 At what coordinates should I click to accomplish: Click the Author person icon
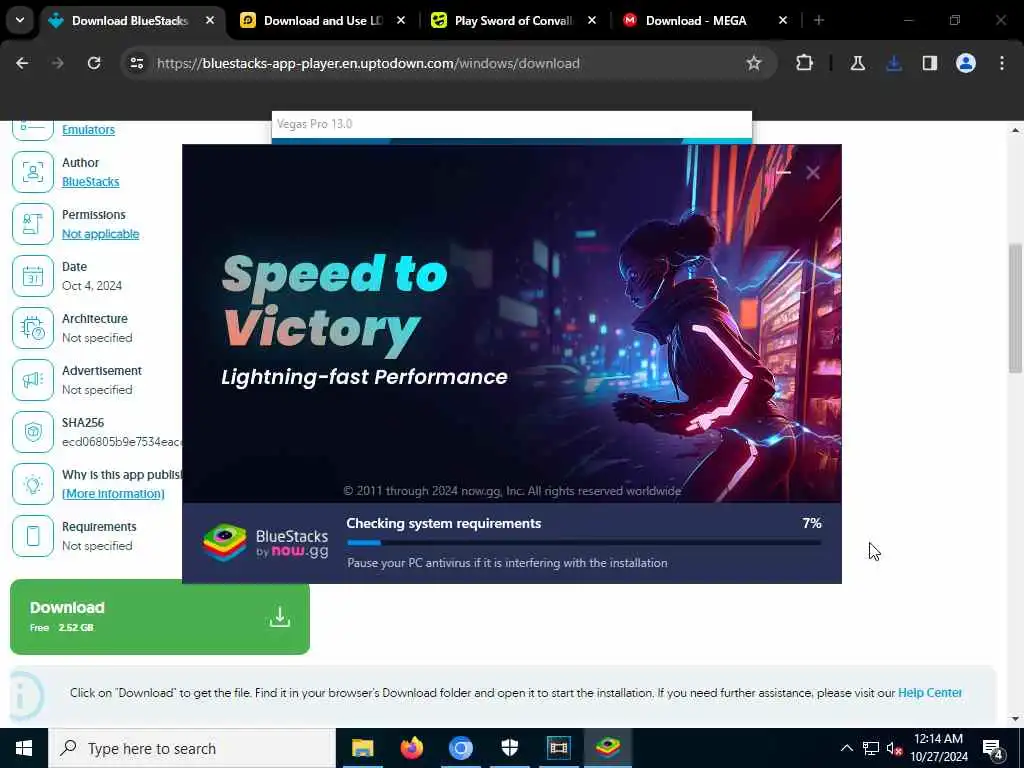click(x=33, y=172)
